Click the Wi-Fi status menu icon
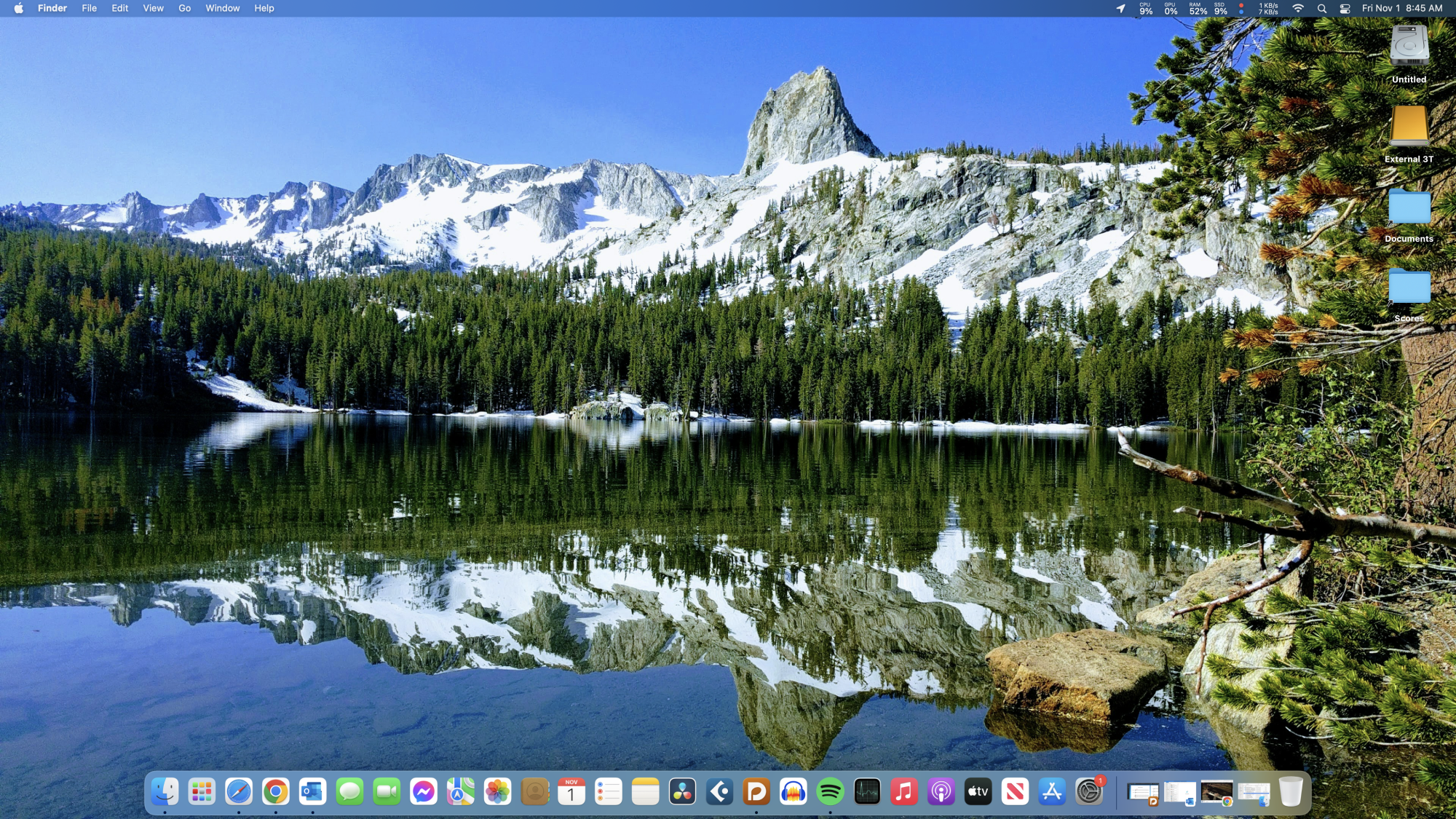This screenshot has width=1456, height=819. click(x=1298, y=9)
